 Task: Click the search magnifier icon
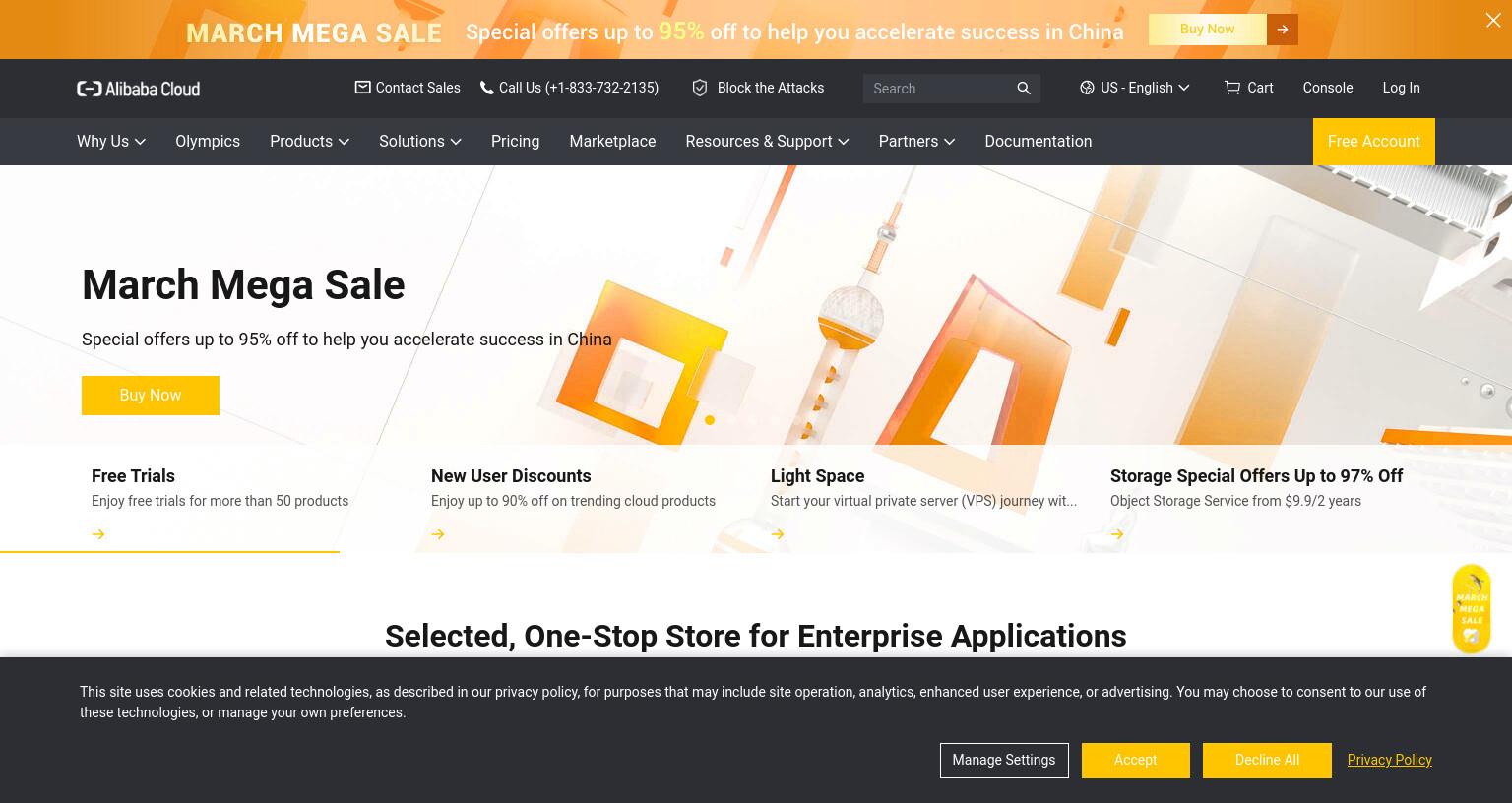(1024, 89)
